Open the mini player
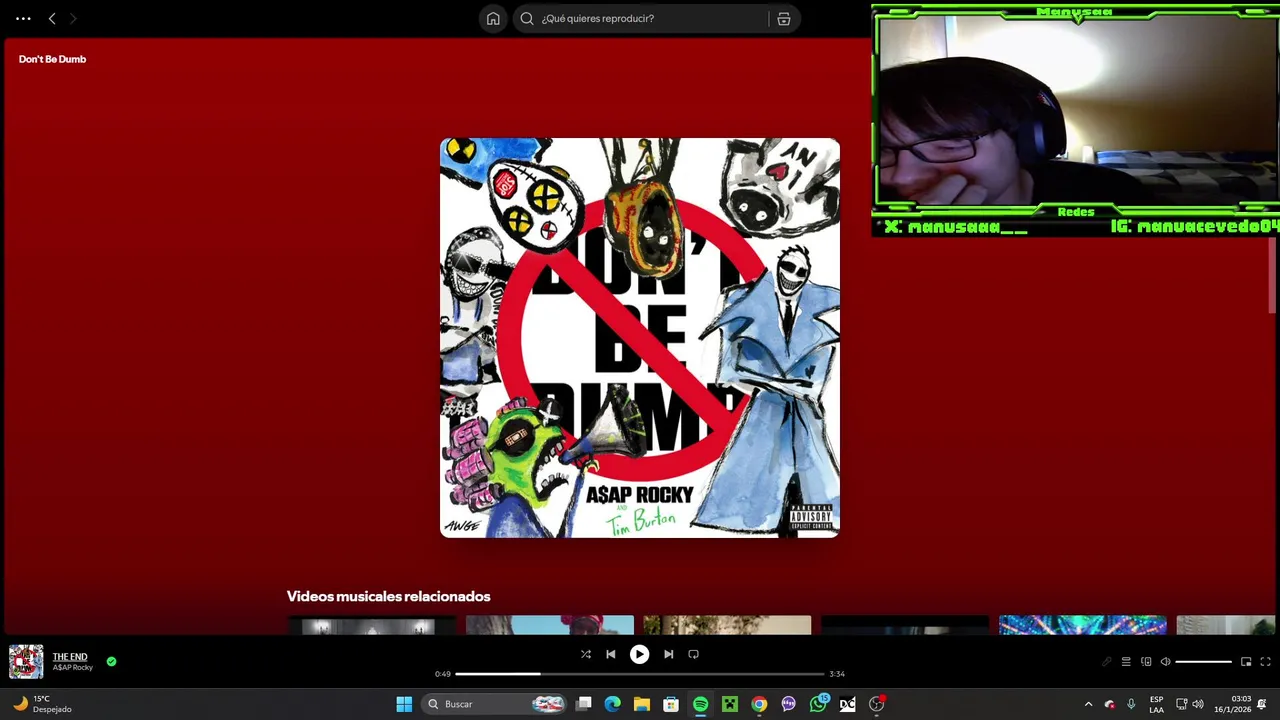Screen dimensions: 1280x720 click(1246, 662)
